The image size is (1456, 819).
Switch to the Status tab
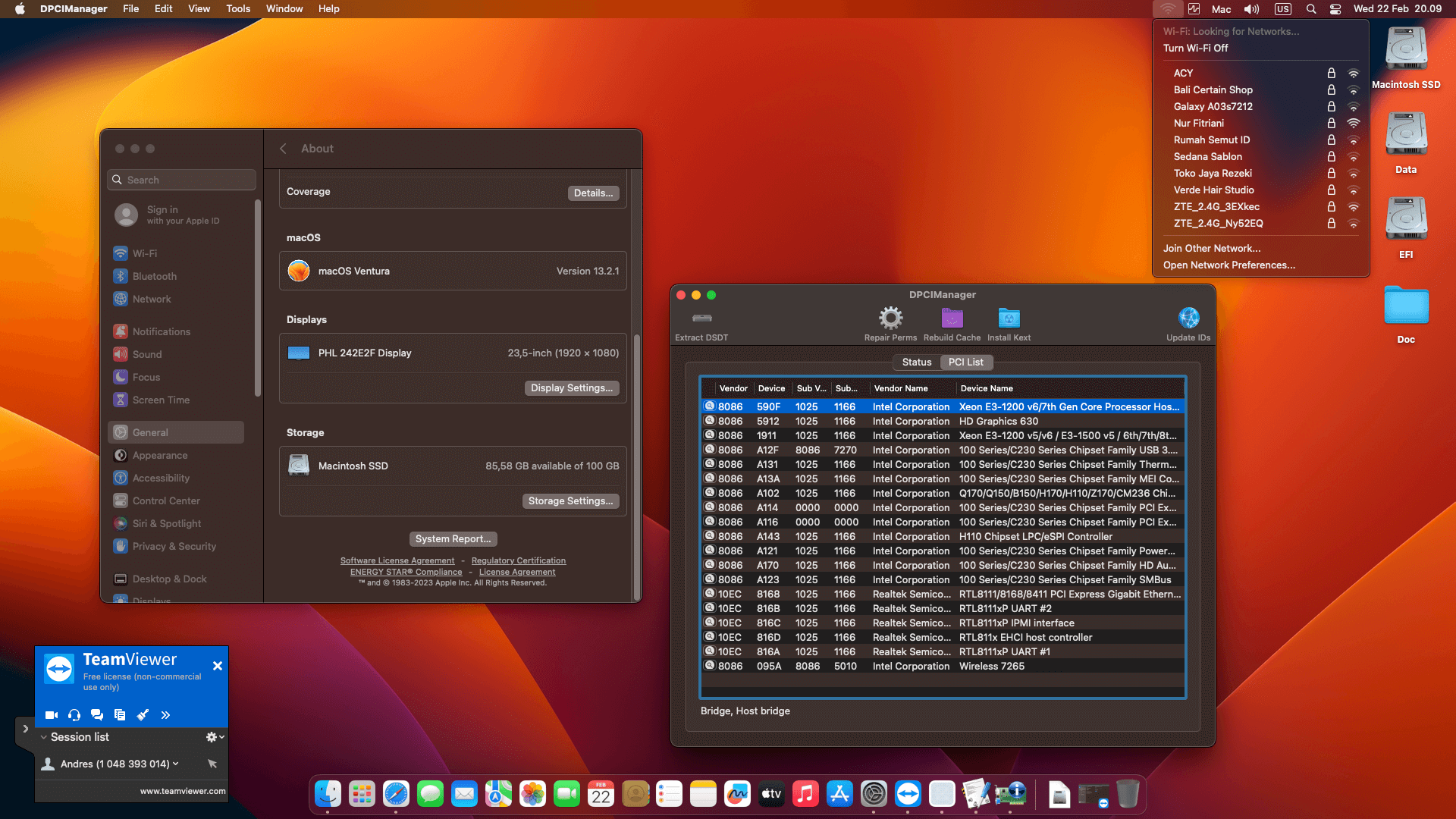pos(916,362)
